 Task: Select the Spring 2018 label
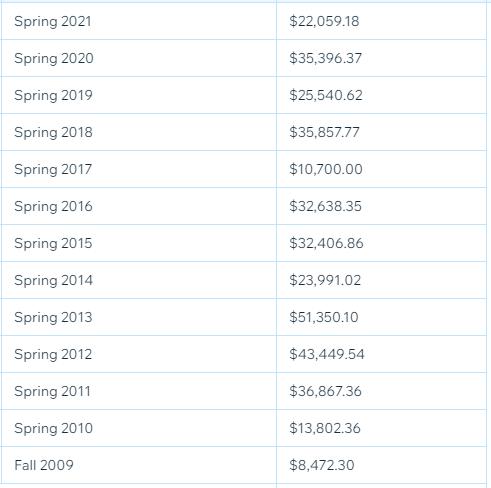[53, 133]
